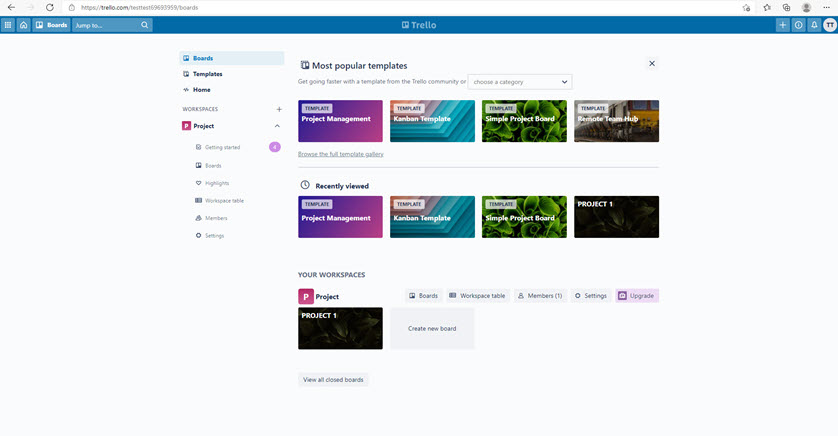
Task: Click the browser address bar URL
Action: (x=139, y=7)
